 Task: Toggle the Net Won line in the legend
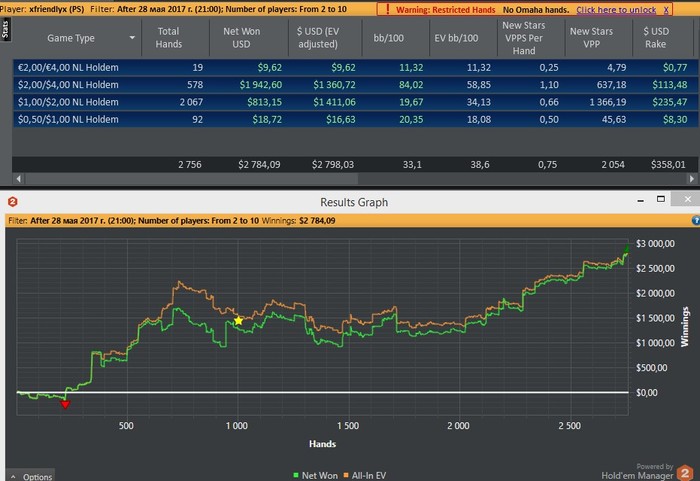(x=318, y=473)
